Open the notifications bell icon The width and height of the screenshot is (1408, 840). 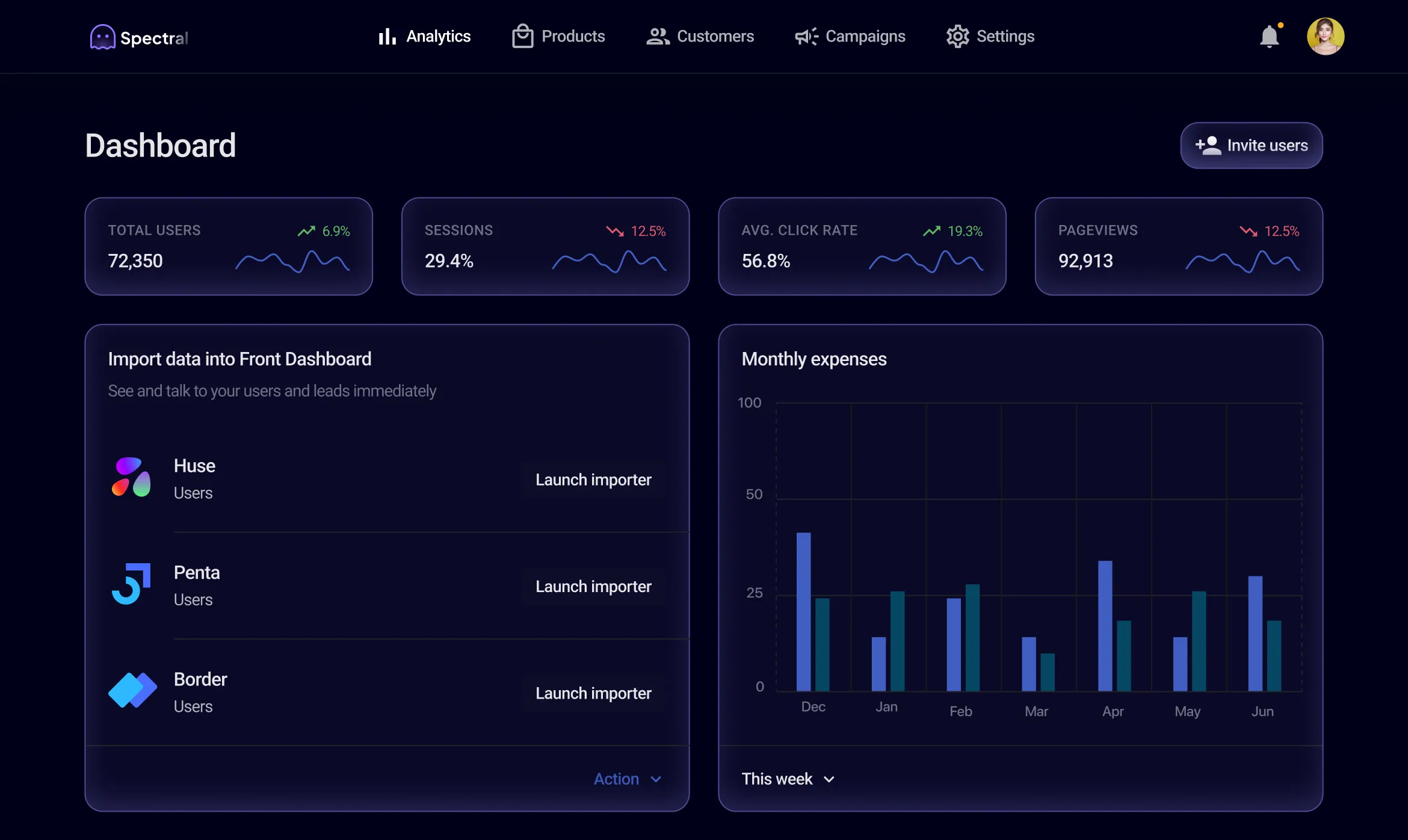(x=1269, y=37)
